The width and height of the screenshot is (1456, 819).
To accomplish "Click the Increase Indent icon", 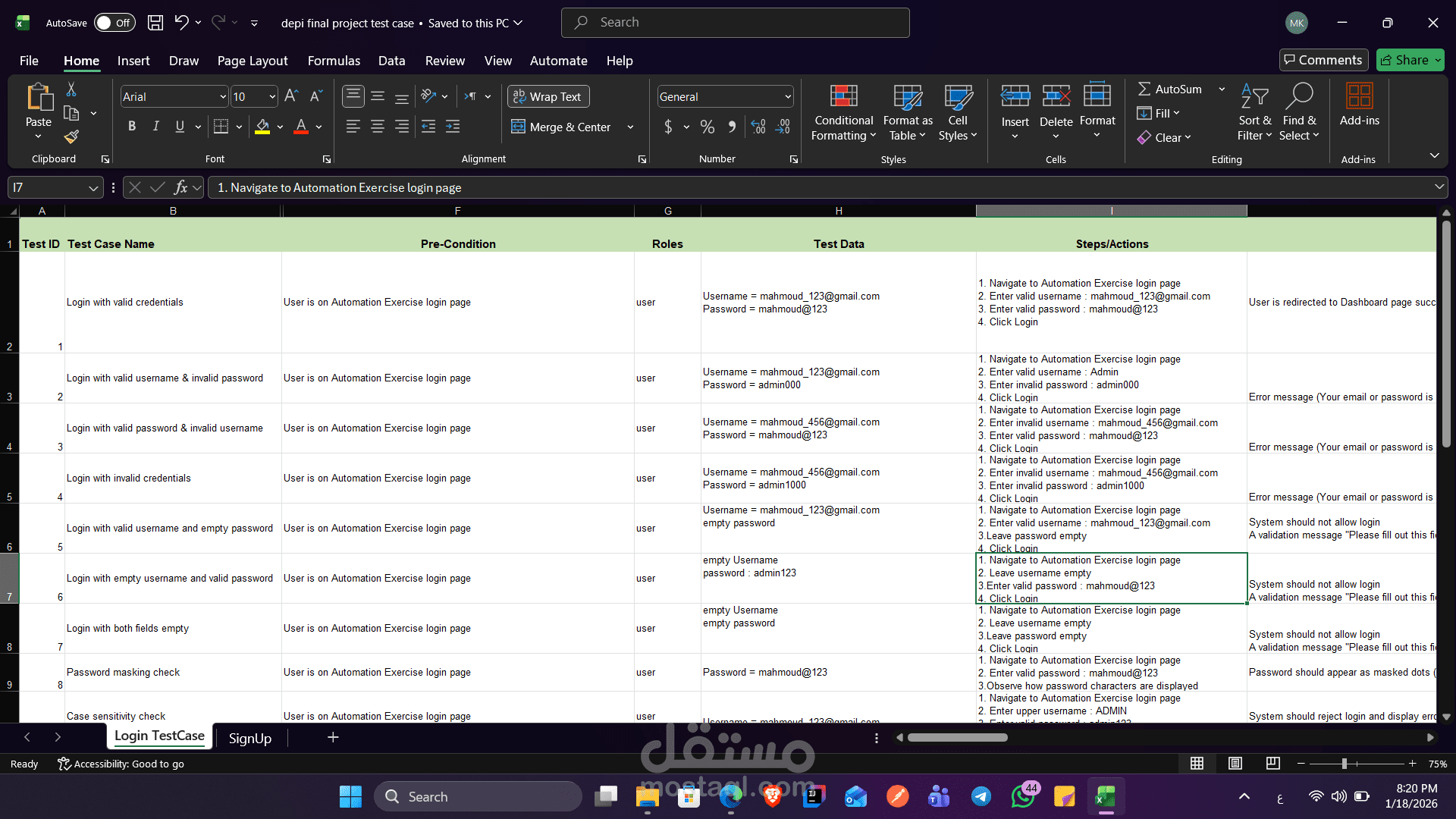I will (453, 127).
